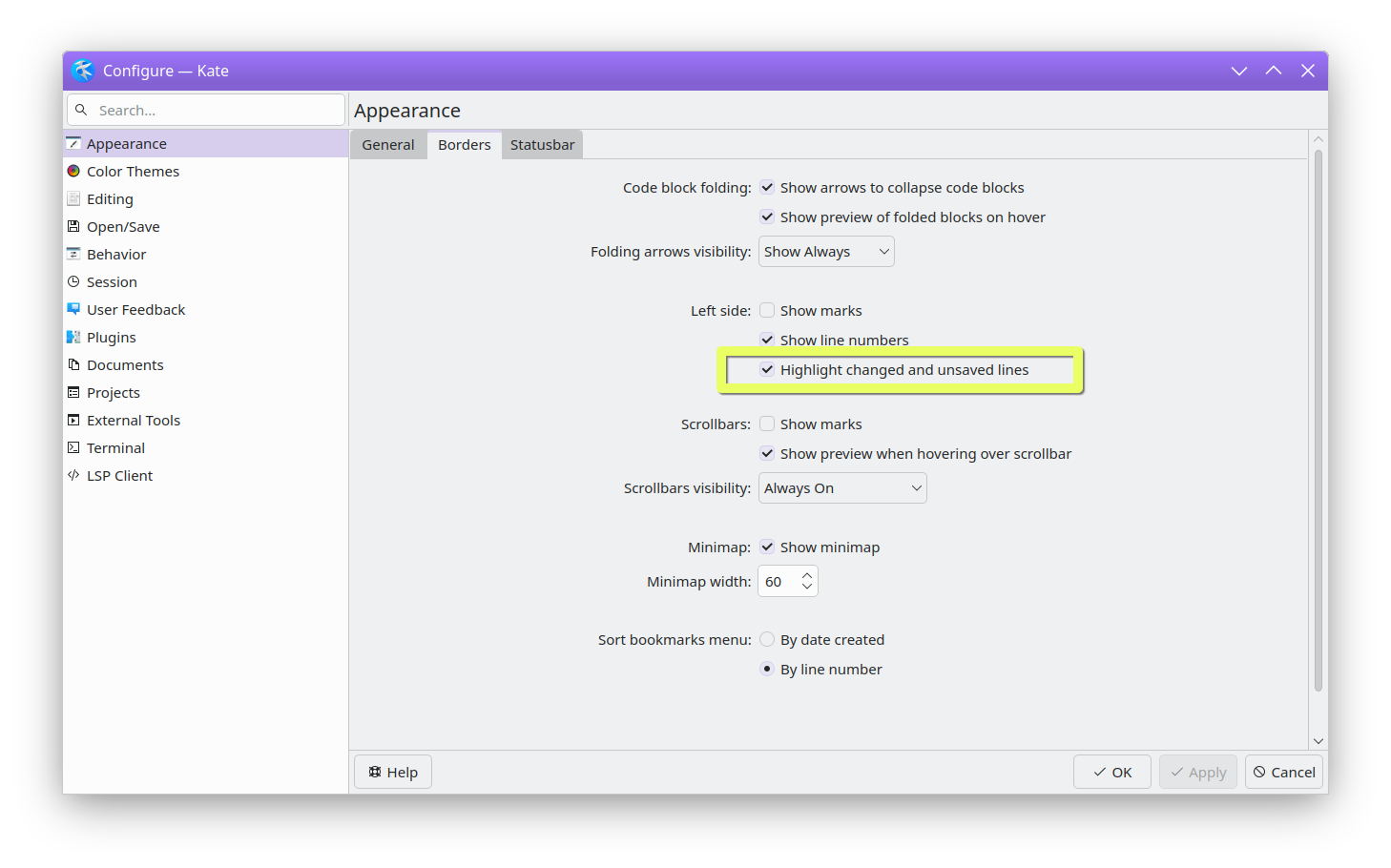
Task: Open Terminal settings page
Action: [206, 447]
